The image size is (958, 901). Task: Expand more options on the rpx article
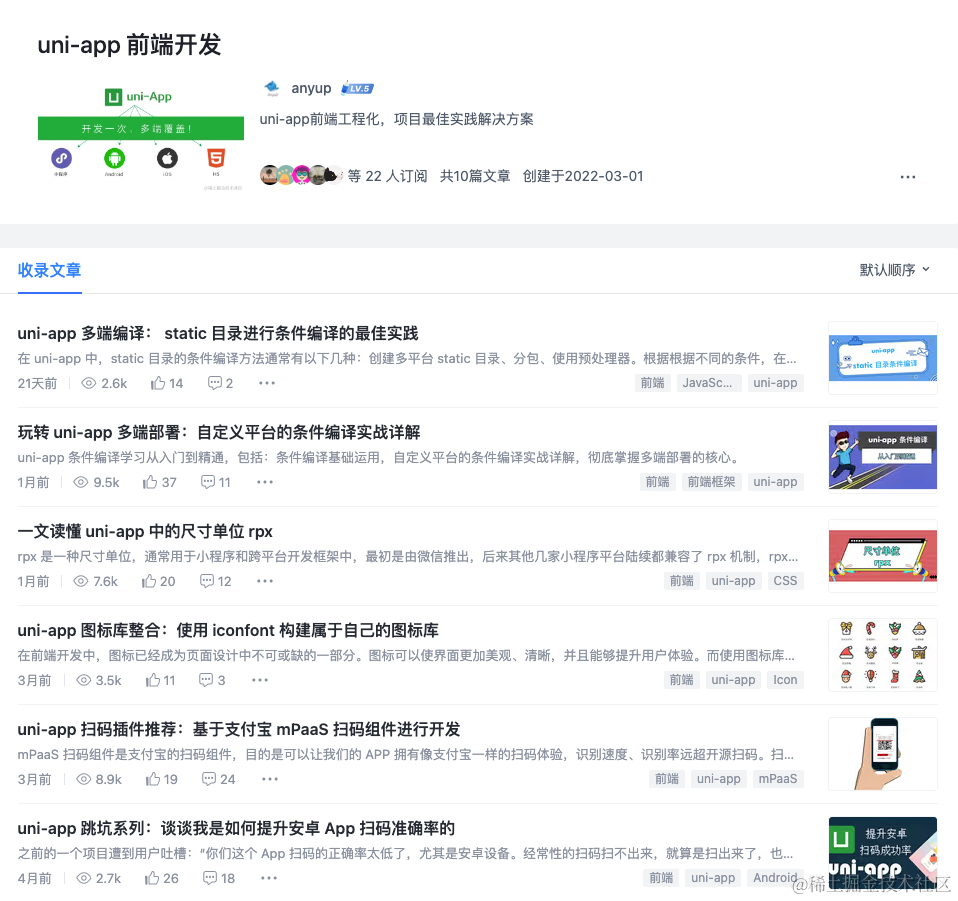tap(265, 581)
